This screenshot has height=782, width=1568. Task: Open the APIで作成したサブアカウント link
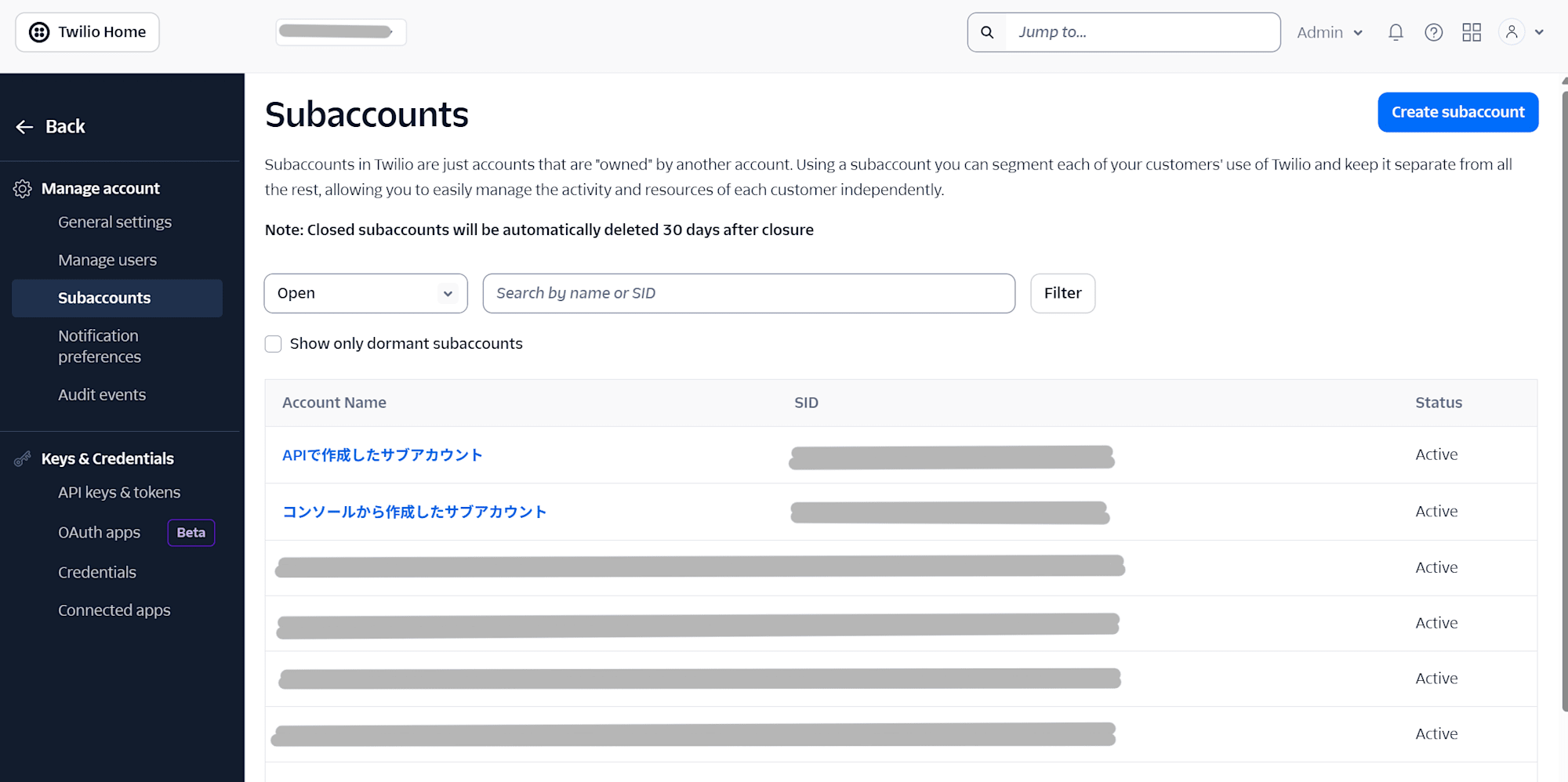pos(383,455)
